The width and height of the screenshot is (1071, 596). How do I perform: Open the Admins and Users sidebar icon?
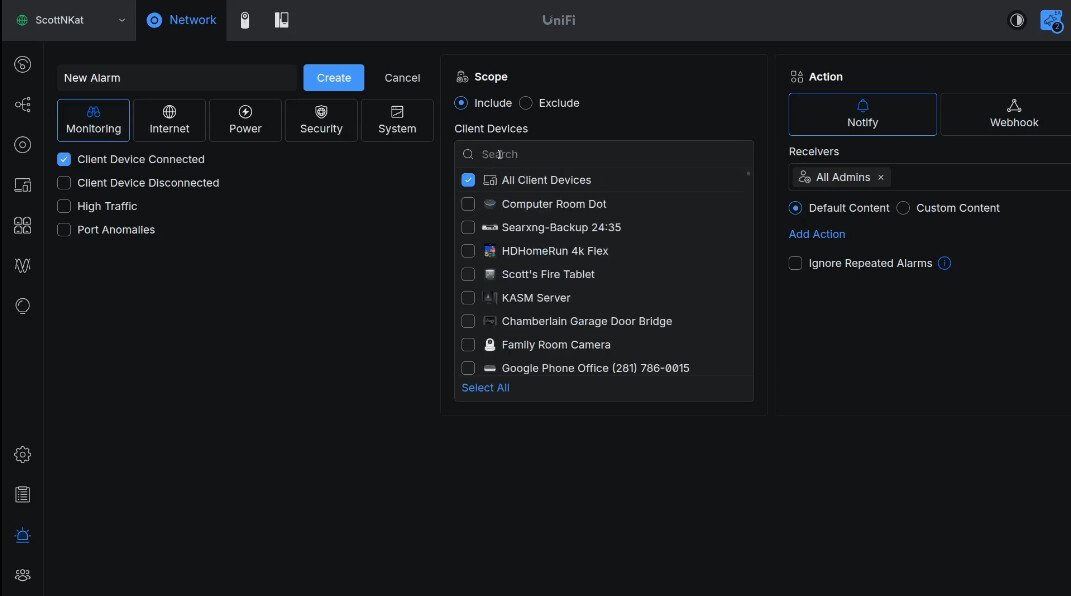(22, 575)
